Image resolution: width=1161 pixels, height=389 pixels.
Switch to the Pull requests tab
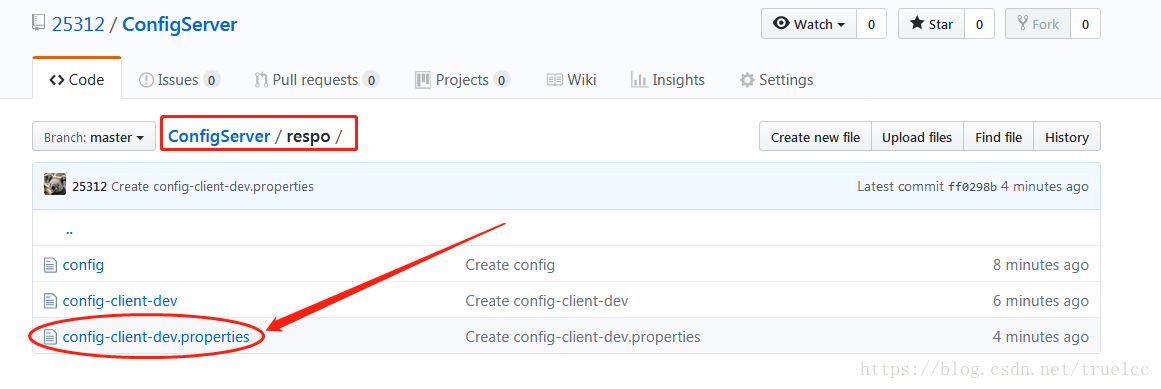click(317, 79)
